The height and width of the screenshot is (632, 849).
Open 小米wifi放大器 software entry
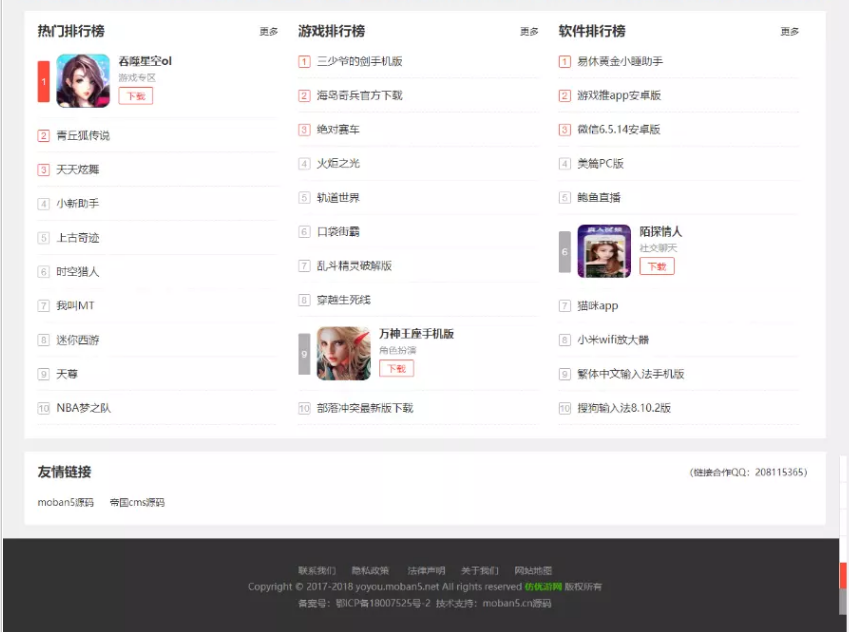pyautogui.click(x=613, y=340)
